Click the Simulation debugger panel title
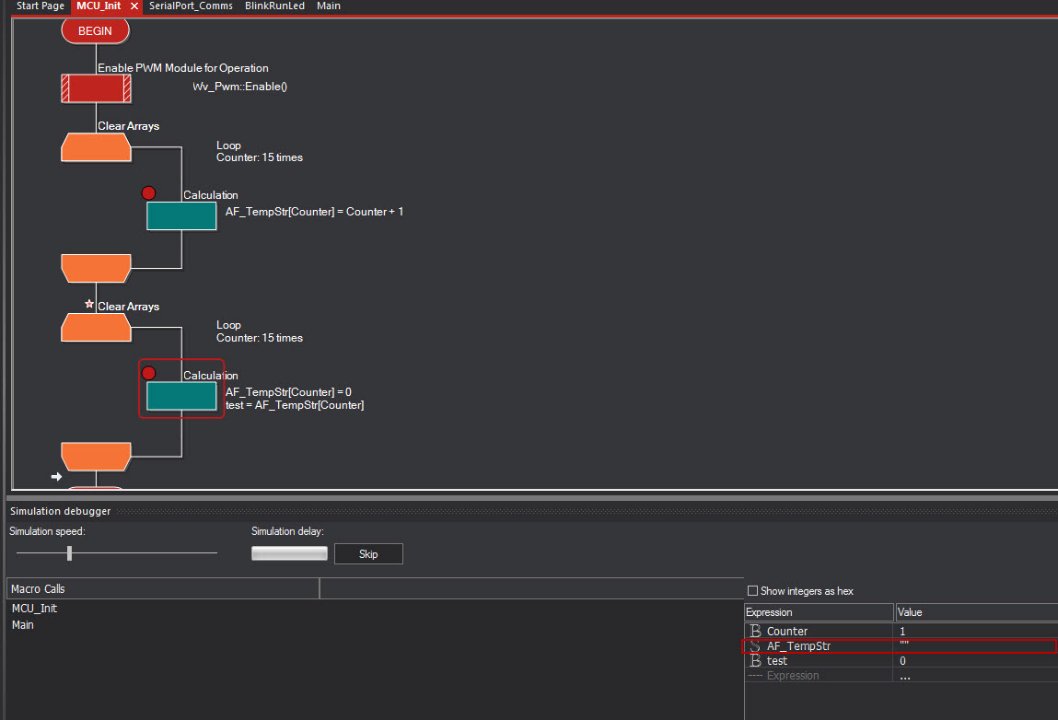The height and width of the screenshot is (720, 1058). 60,511
